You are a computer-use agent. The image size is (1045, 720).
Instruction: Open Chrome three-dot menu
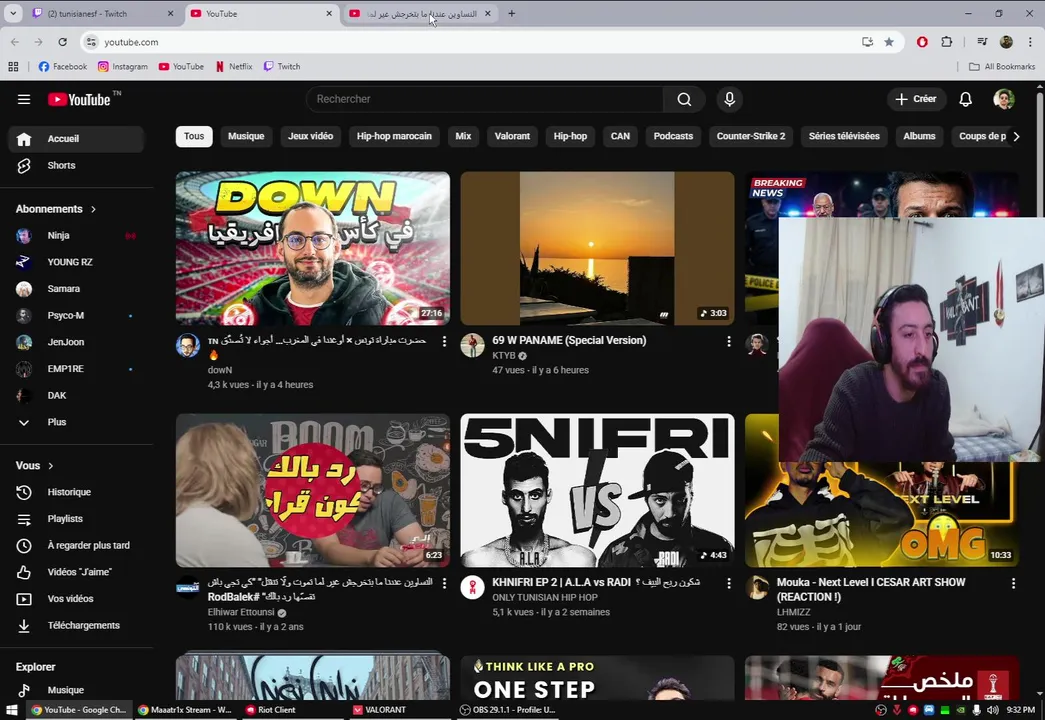(1030, 42)
